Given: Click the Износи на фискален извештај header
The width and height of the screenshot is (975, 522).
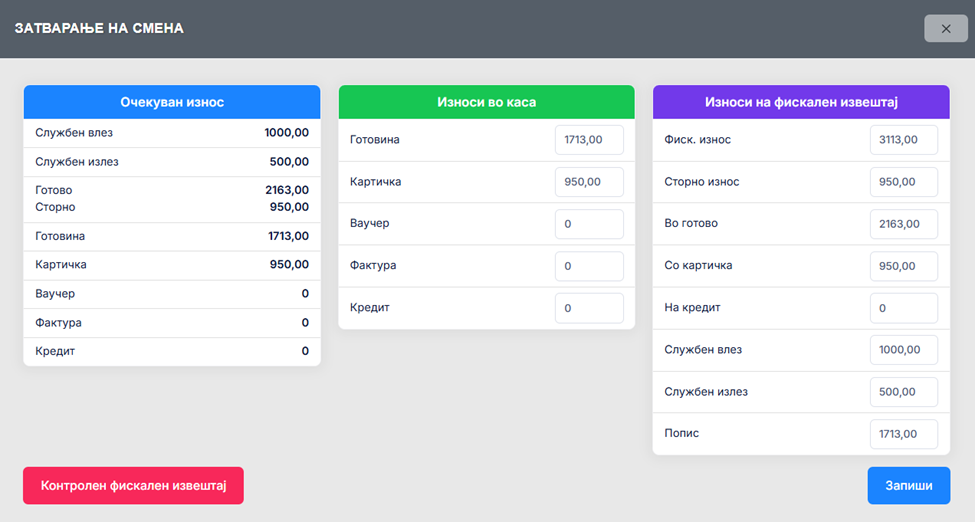Looking at the screenshot, I should pos(801,102).
